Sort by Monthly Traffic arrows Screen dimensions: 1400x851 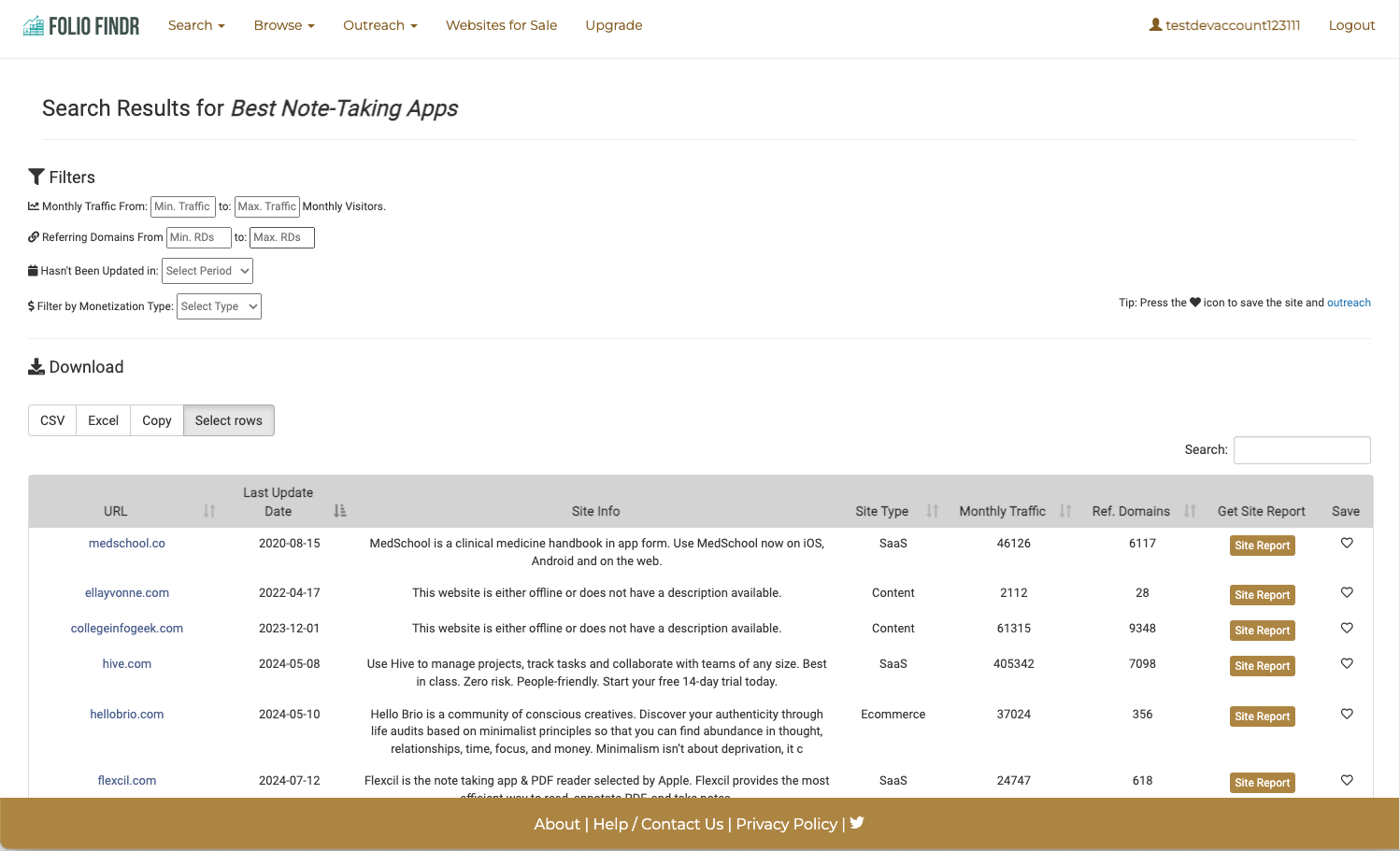click(x=1065, y=511)
